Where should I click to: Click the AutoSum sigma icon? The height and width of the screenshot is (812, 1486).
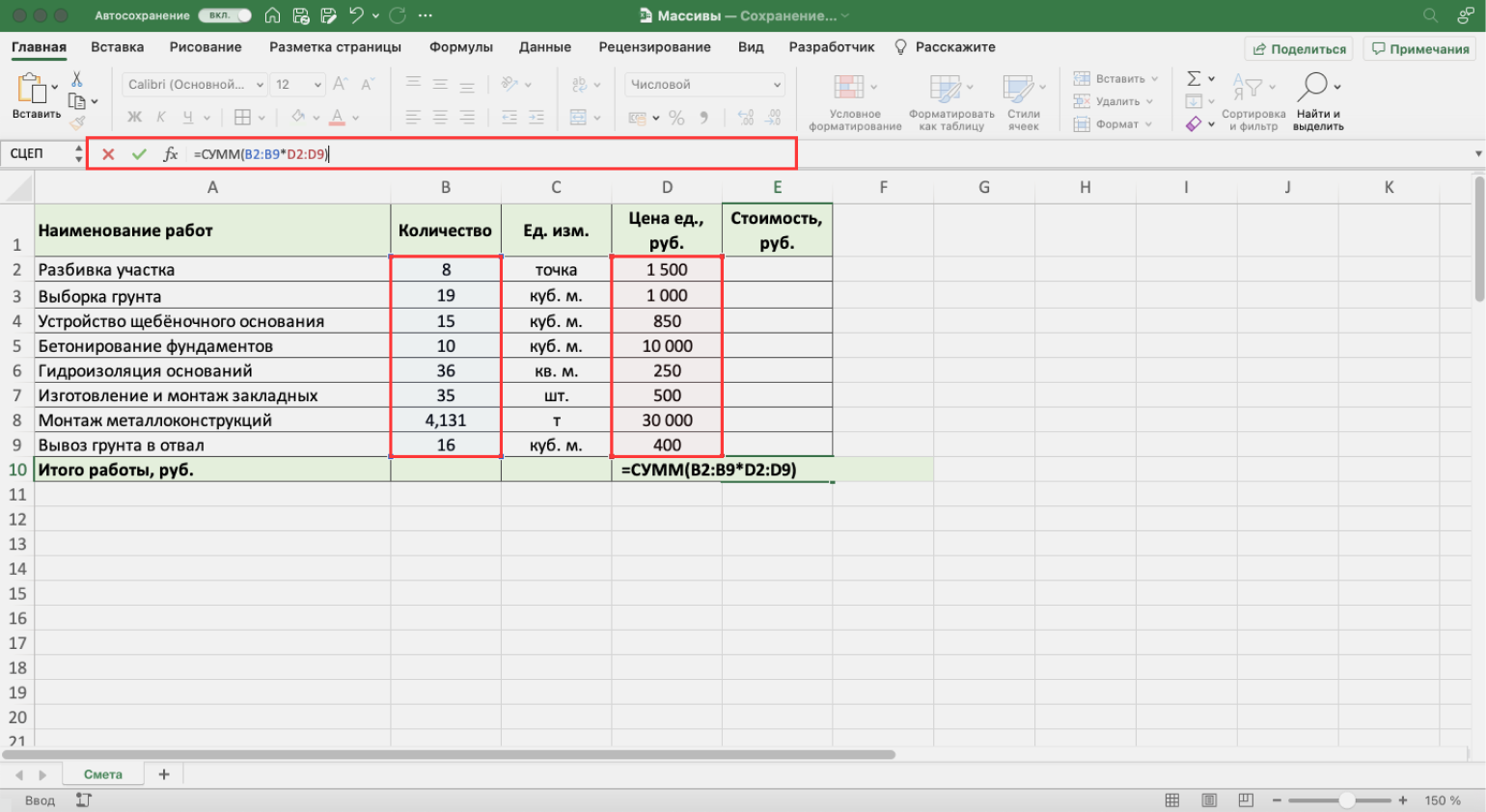(1195, 79)
